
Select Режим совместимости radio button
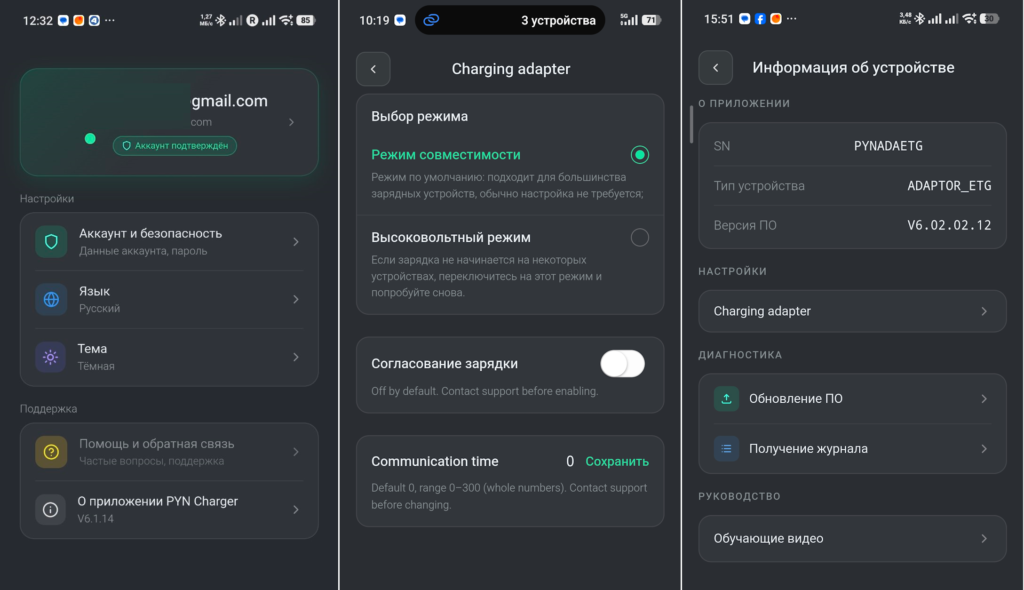coord(639,155)
